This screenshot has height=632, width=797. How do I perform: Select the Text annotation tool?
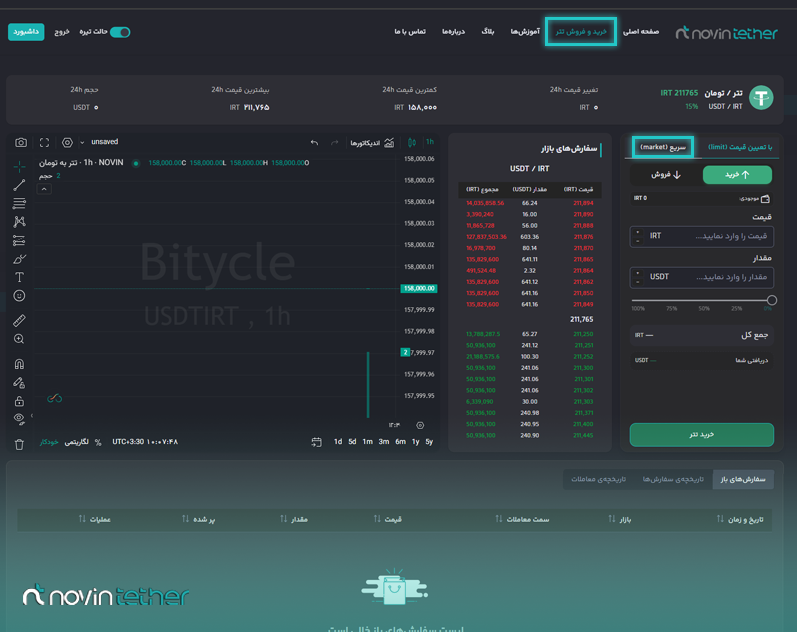coord(19,277)
